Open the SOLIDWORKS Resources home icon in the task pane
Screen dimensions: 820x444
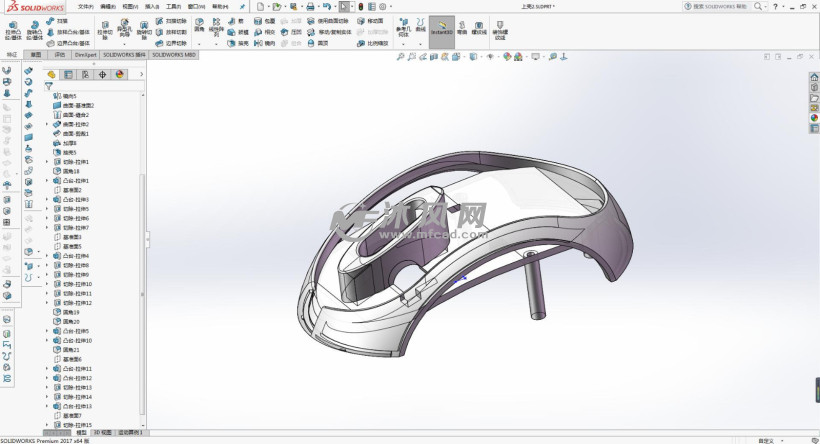(x=814, y=77)
